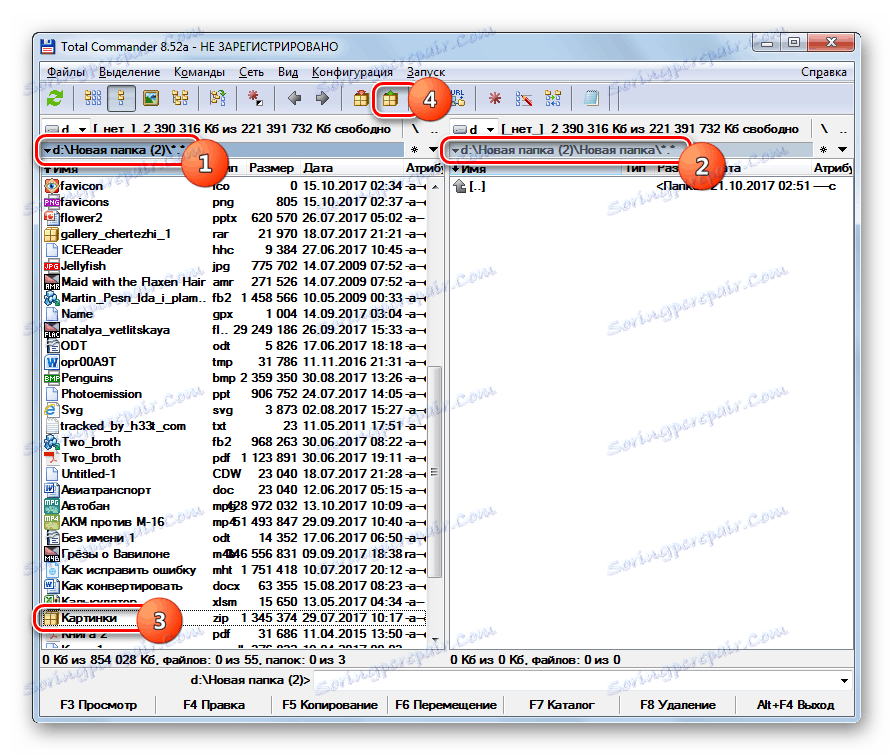Screen dimensions: 894x756
Task: Click the invert selection toolbar icon
Action: [217, 99]
